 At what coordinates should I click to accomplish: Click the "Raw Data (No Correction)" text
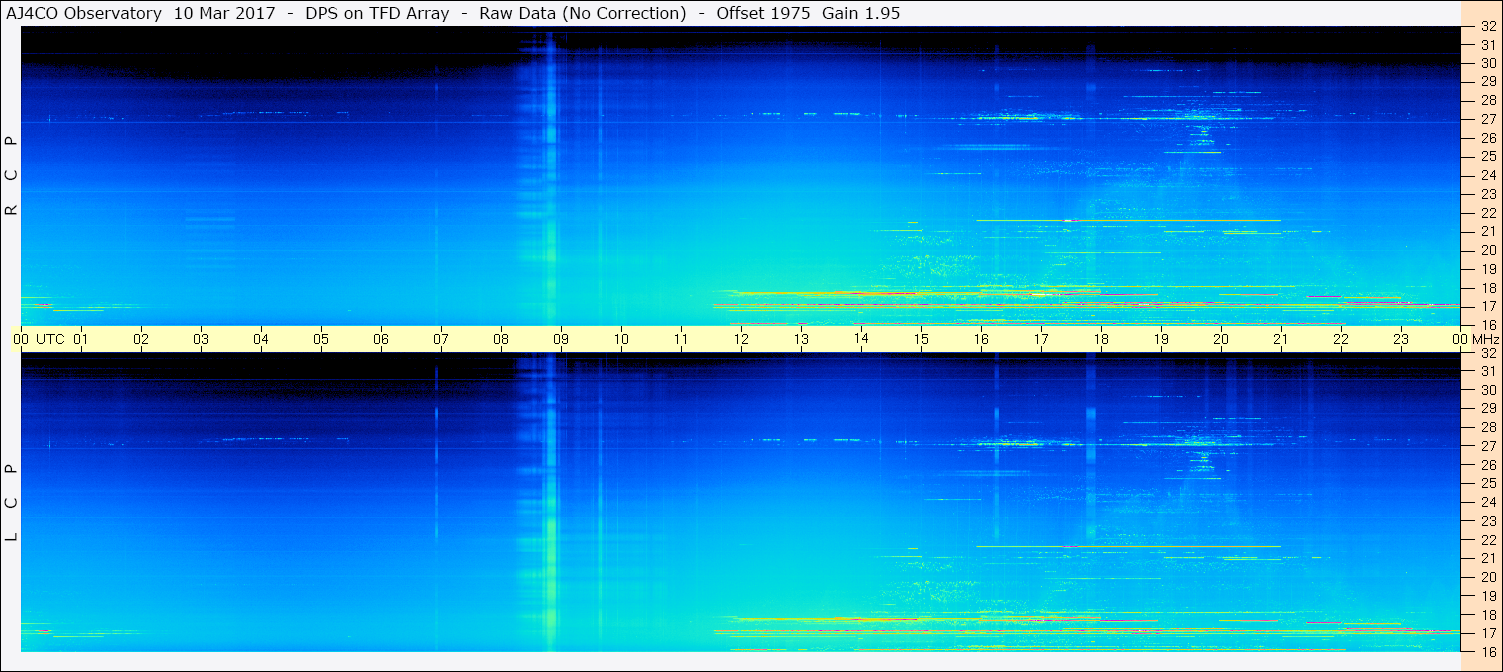click(583, 13)
